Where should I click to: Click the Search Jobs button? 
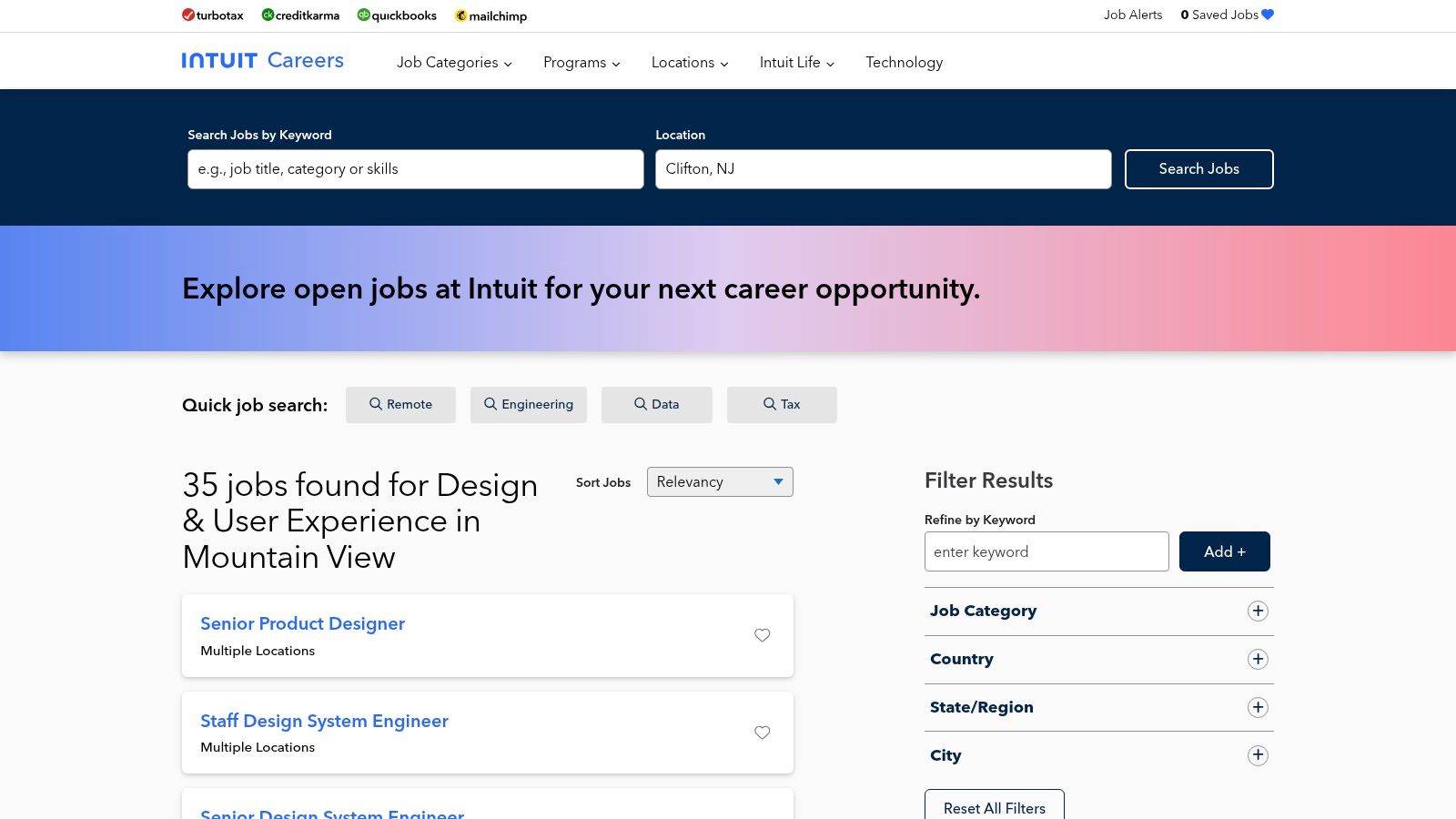pyautogui.click(x=1198, y=169)
